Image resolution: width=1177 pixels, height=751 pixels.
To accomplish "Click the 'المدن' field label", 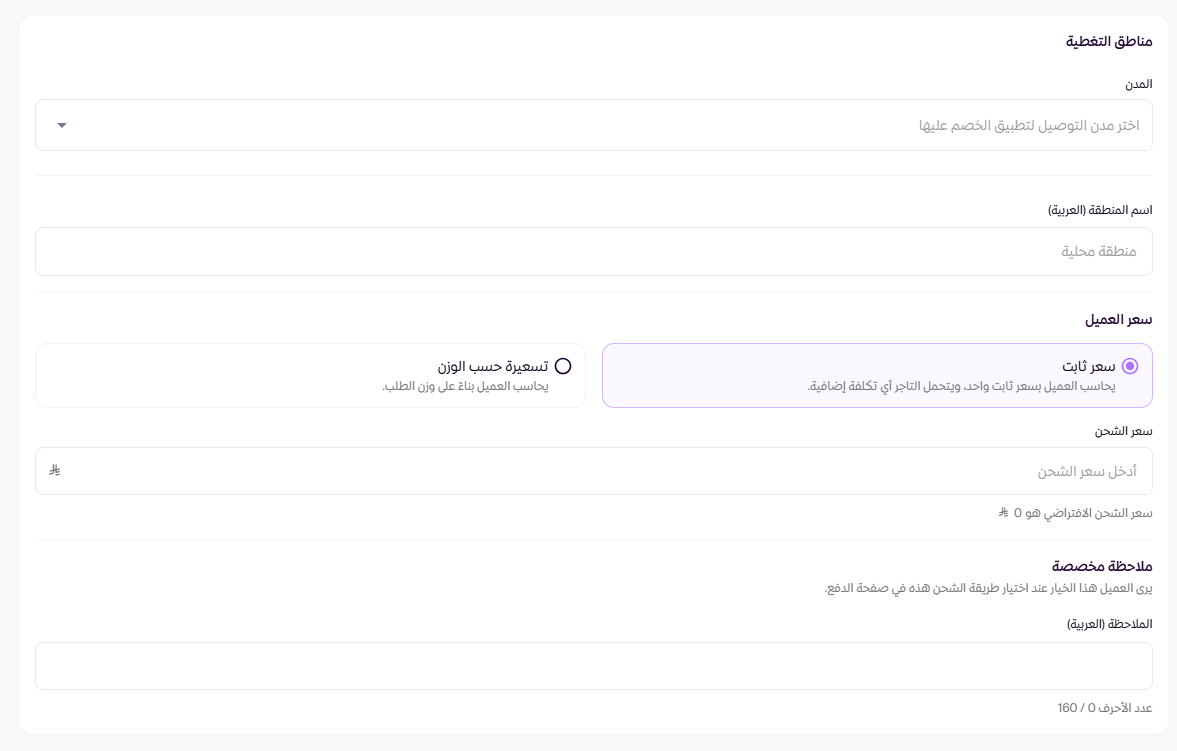I will [x=1139, y=84].
